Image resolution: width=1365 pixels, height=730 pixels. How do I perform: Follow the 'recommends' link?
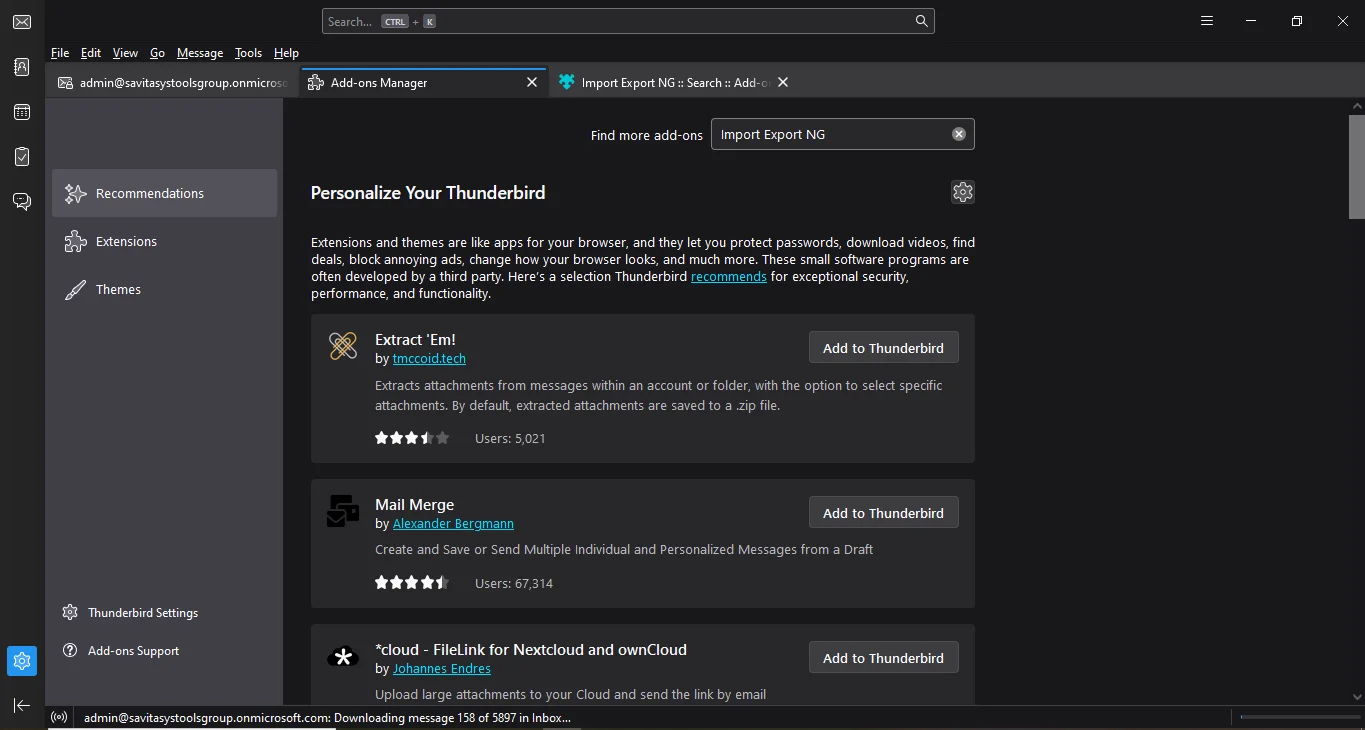pyautogui.click(x=729, y=276)
